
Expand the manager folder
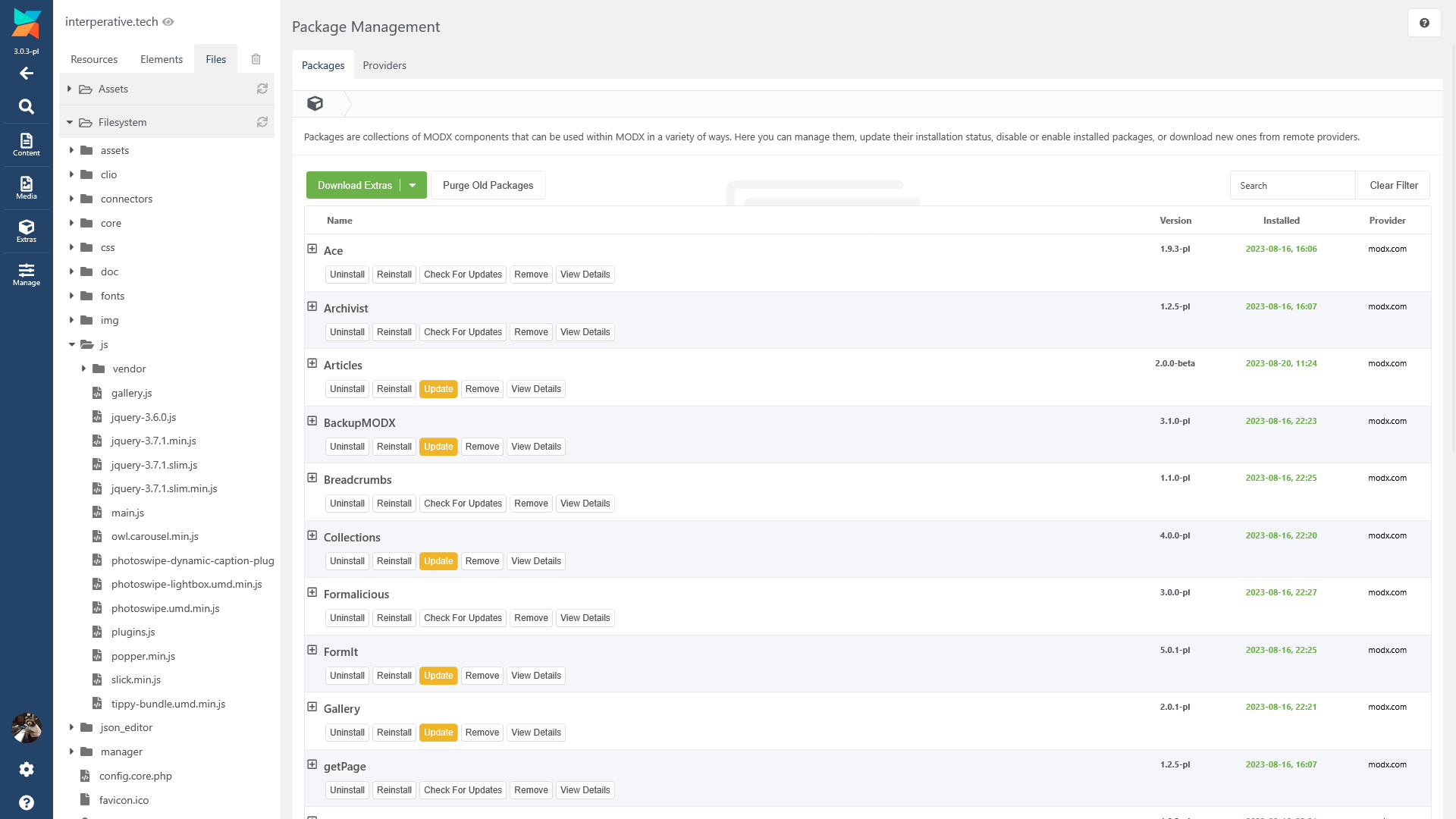71,752
